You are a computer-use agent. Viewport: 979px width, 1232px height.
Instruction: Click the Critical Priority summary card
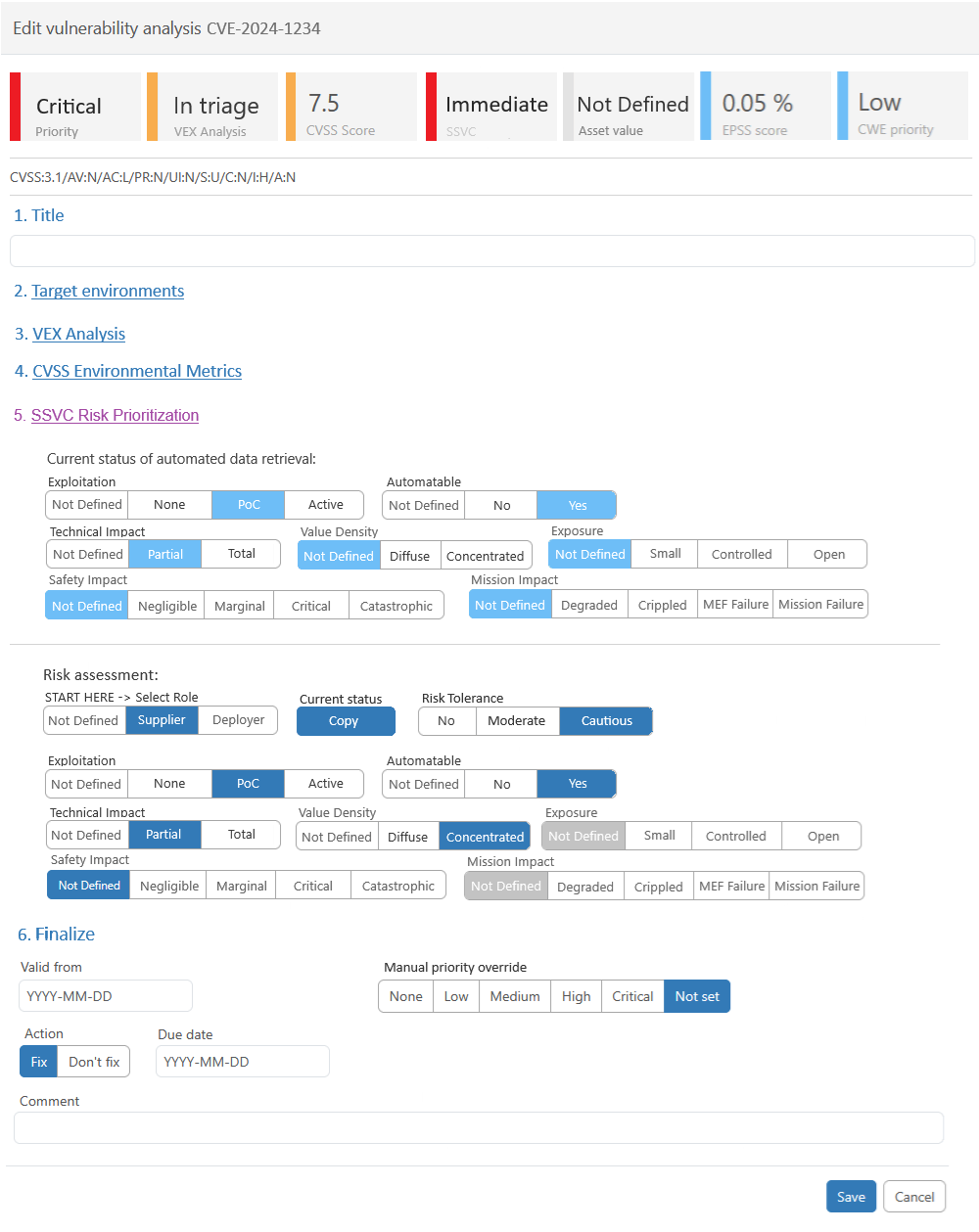click(75, 107)
